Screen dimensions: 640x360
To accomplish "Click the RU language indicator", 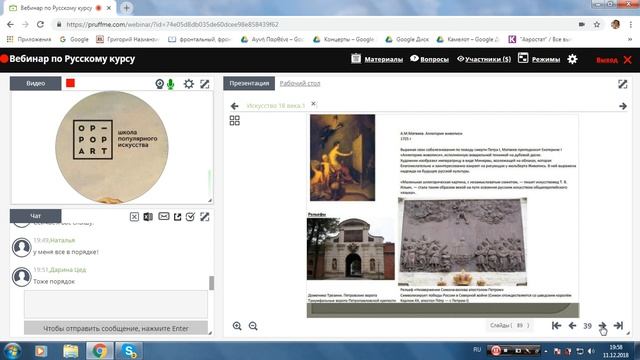I will point(477,350).
